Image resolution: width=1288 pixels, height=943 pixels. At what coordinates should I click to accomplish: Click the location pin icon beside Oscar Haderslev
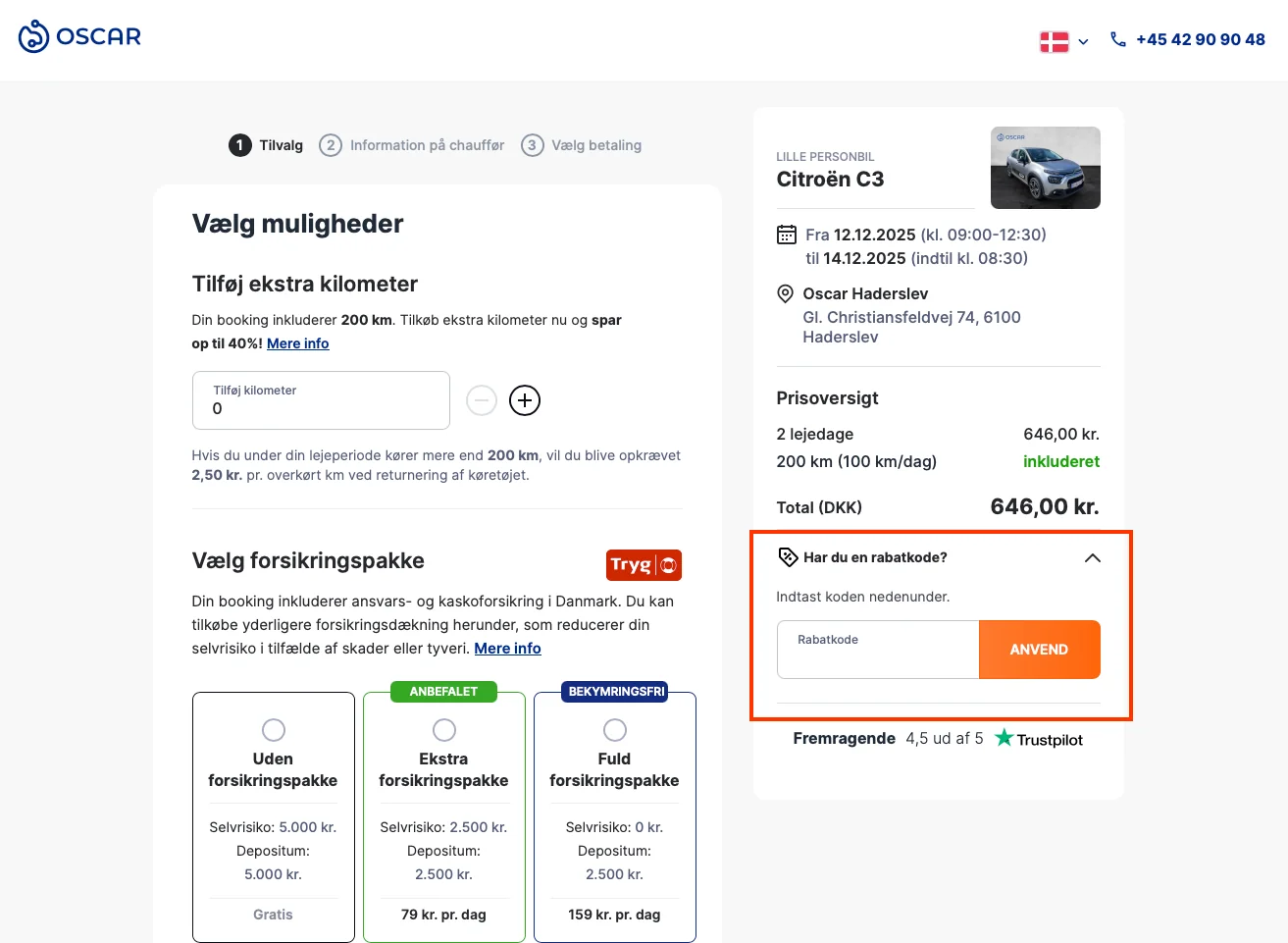pos(785,292)
